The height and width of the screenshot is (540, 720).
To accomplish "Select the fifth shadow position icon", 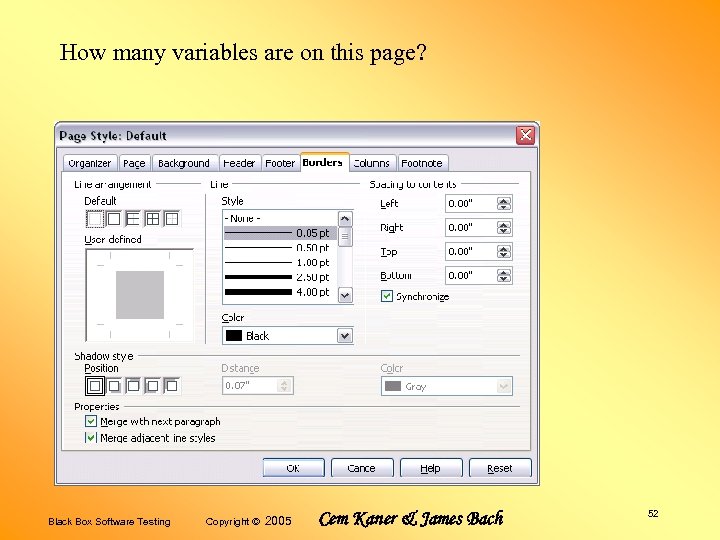I will click(172, 386).
